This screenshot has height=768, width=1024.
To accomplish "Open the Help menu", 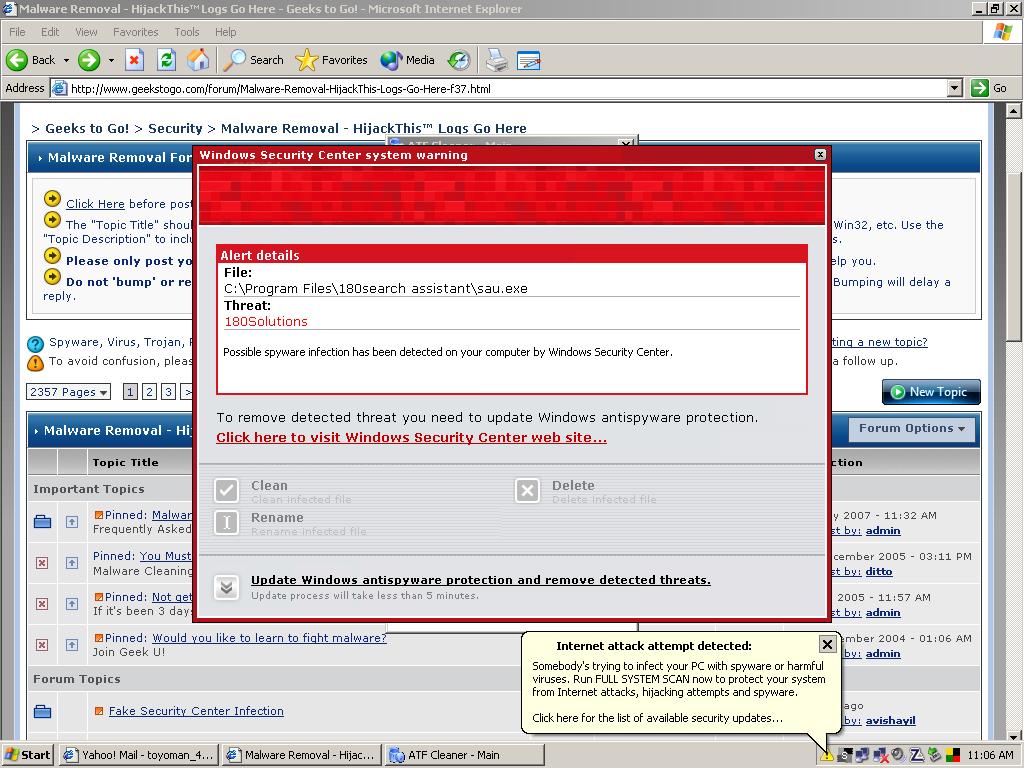I will click(225, 32).
